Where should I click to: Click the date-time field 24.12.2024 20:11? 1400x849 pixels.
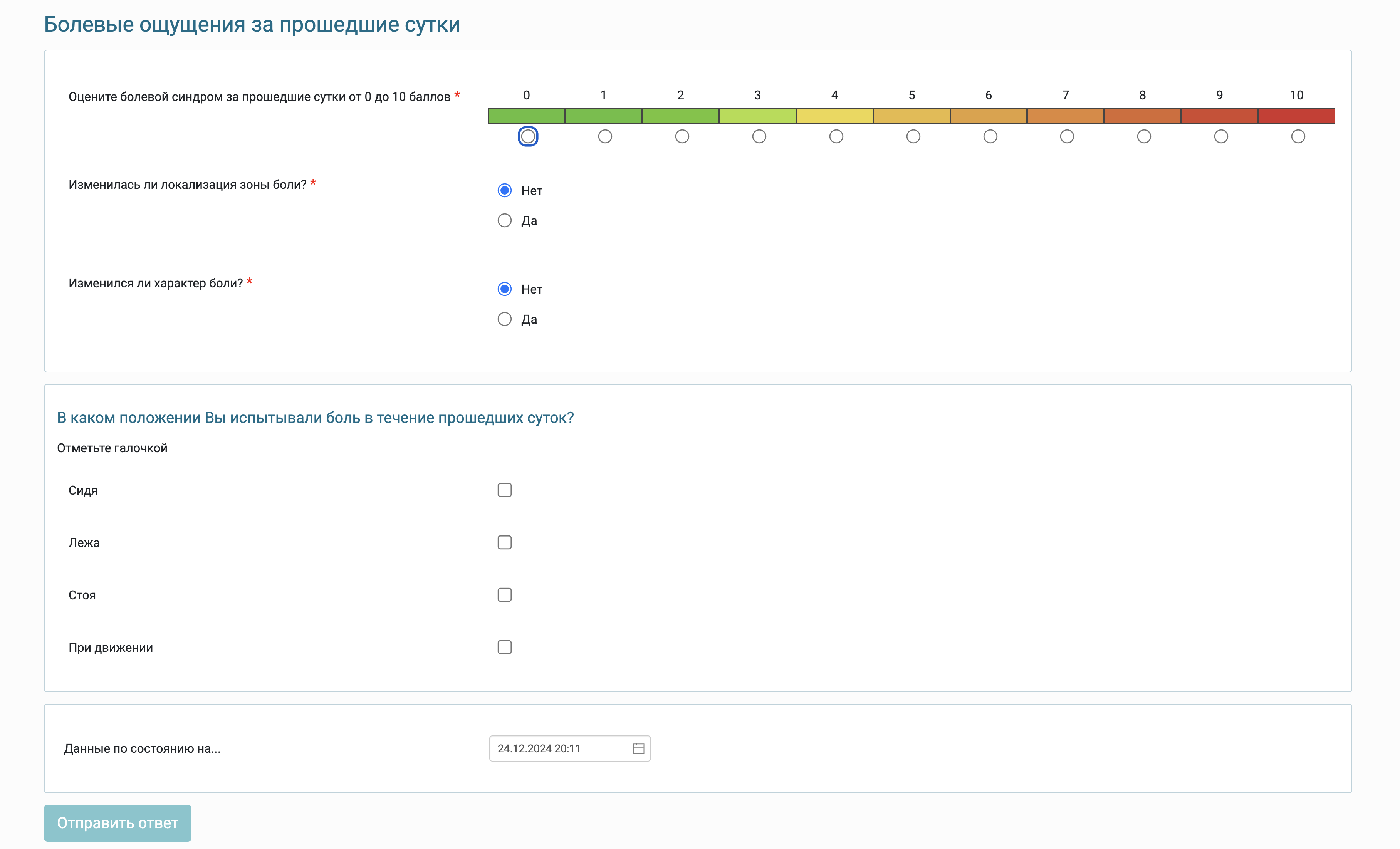pos(560,748)
